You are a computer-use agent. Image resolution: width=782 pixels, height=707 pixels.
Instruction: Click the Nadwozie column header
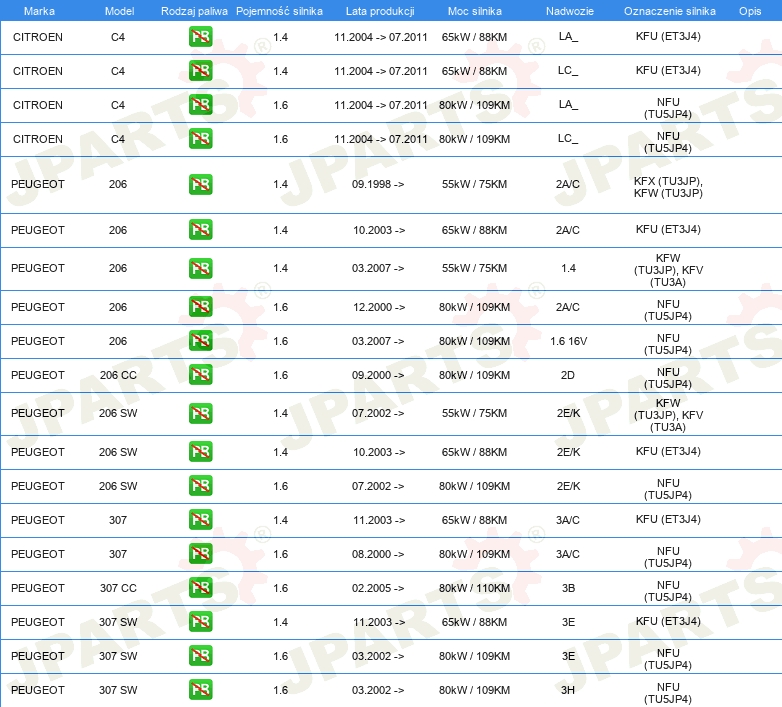570,11
